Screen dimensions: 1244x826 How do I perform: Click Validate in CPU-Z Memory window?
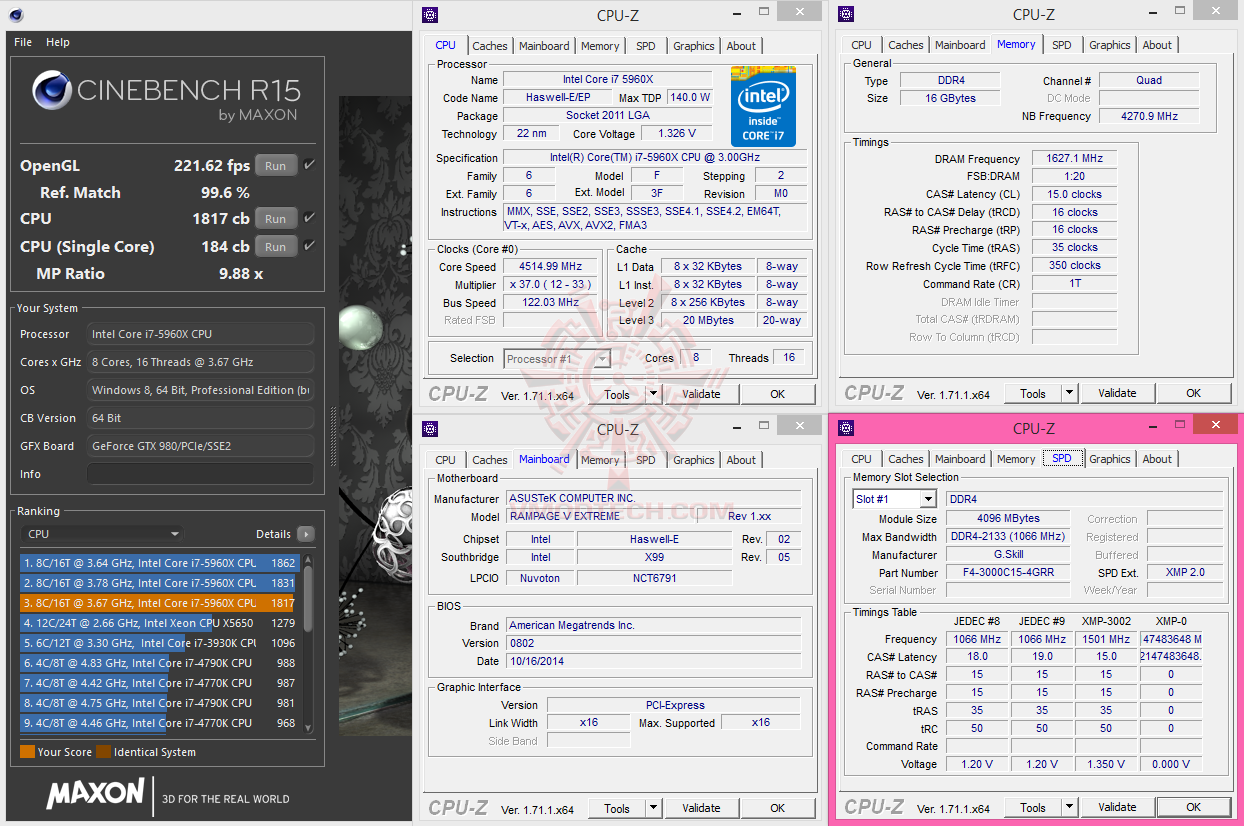1117,393
